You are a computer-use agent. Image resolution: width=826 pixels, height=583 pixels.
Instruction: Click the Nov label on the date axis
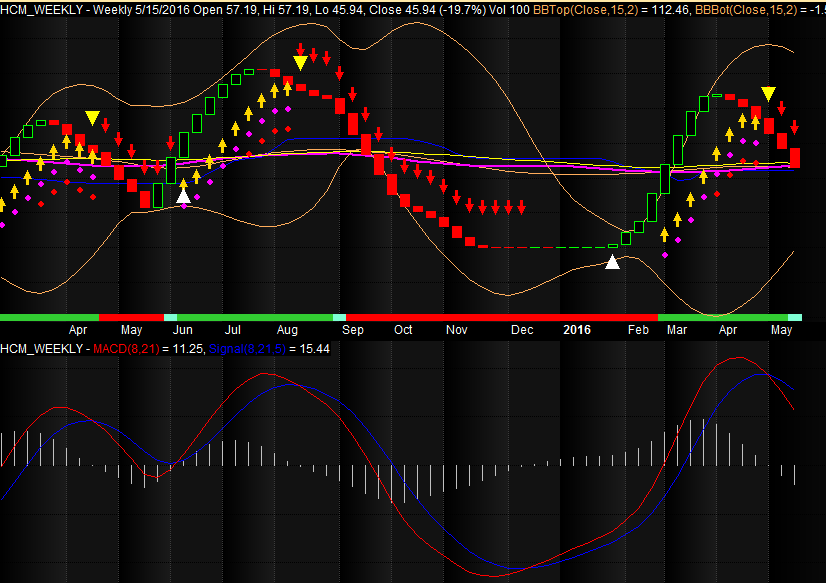click(x=456, y=330)
